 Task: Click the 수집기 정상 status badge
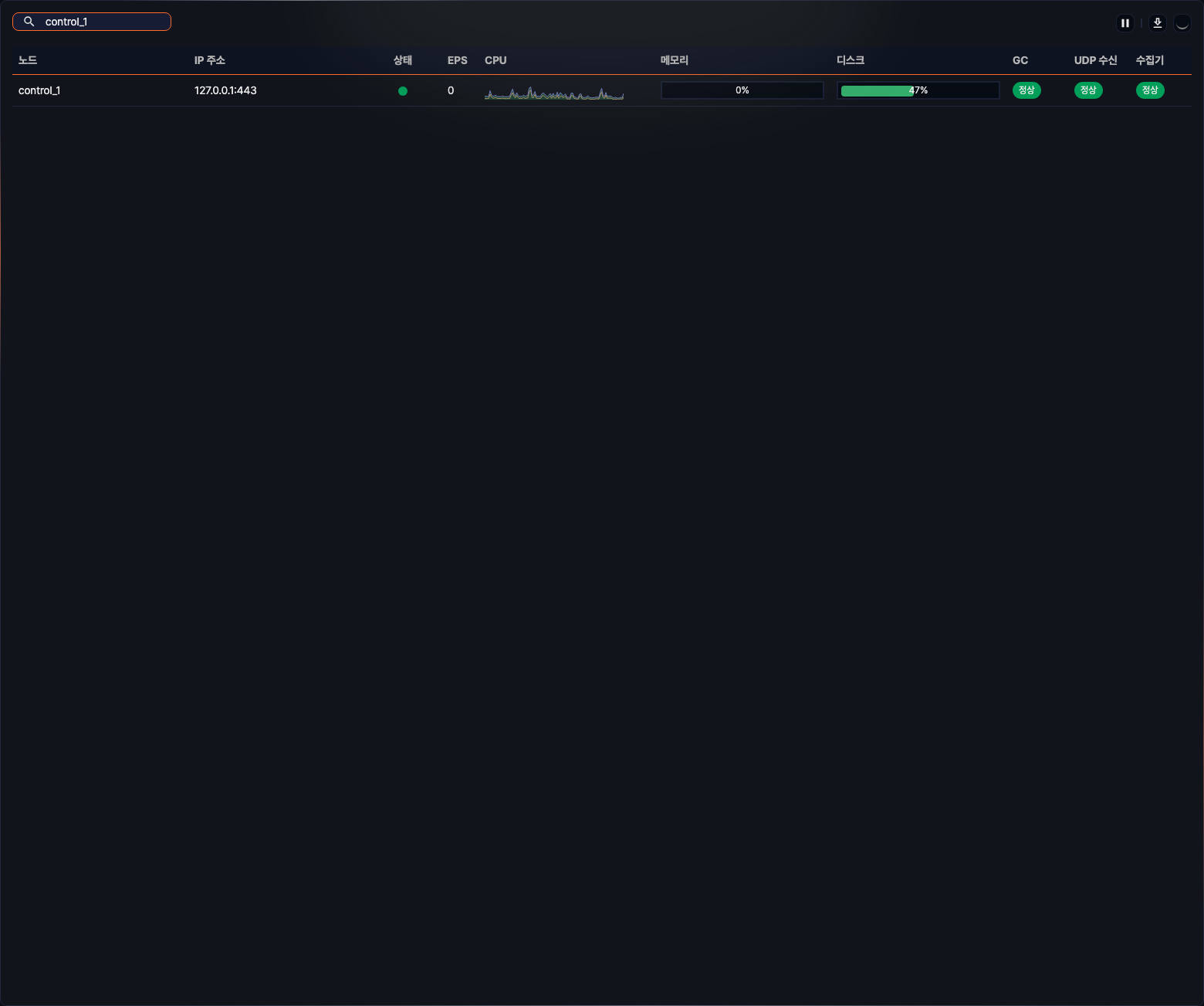(1149, 90)
